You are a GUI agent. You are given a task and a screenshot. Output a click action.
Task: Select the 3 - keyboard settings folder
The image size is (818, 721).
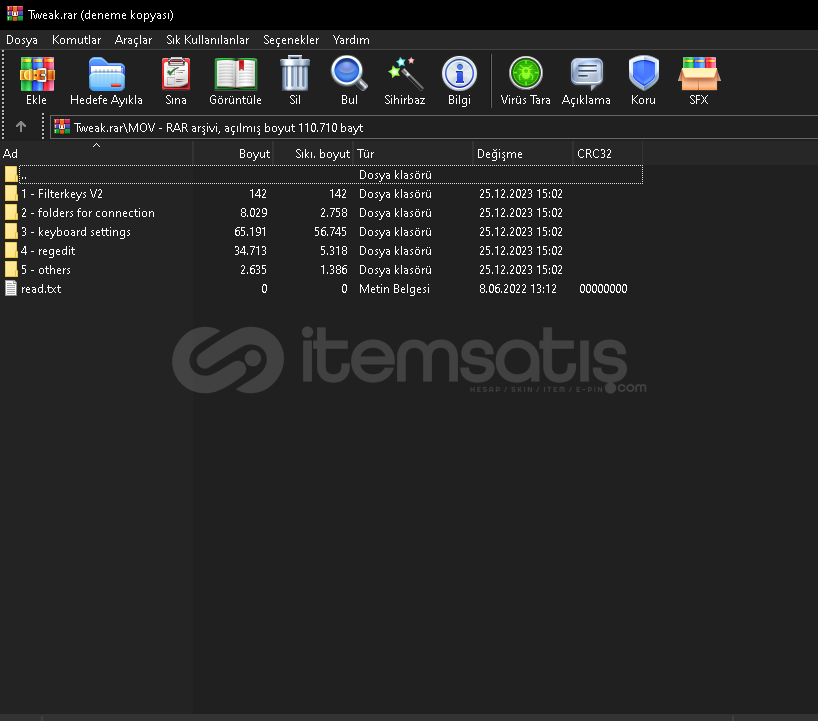[x=76, y=232]
